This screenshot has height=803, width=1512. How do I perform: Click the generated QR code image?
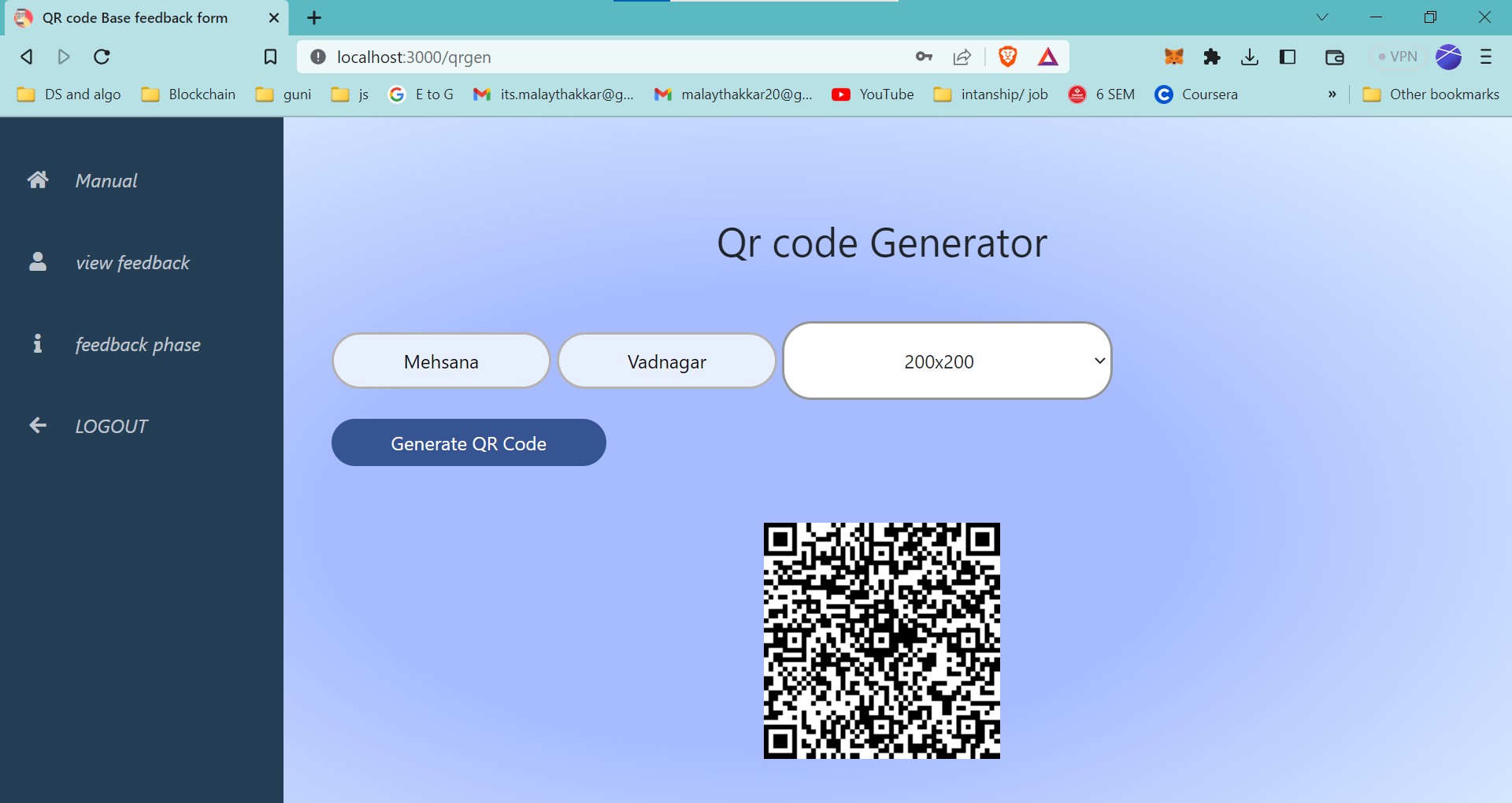[x=881, y=641]
